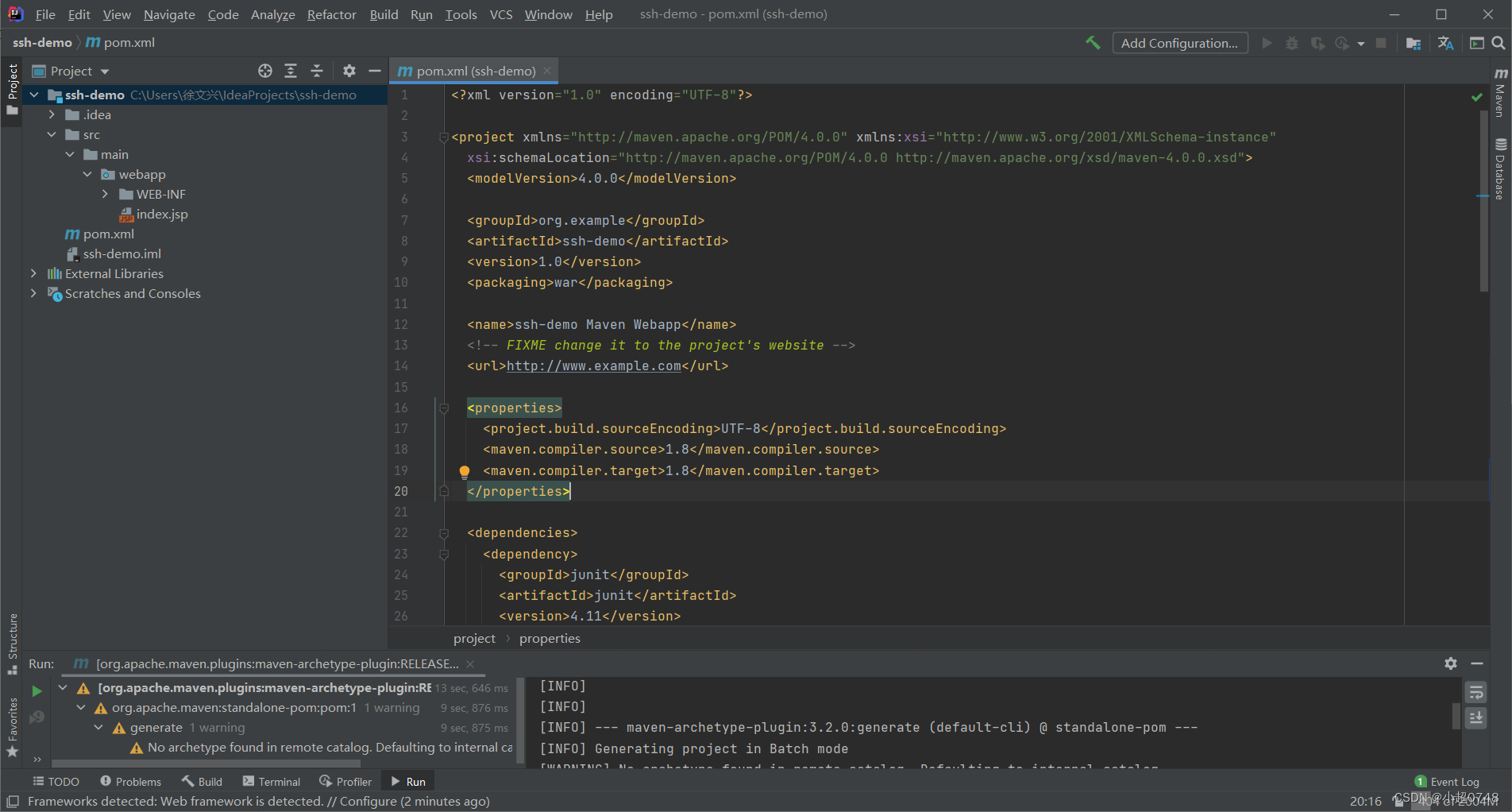Viewport: 1512px width, 812px height.
Task: Open the Refactor menu
Action: click(332, 14)
